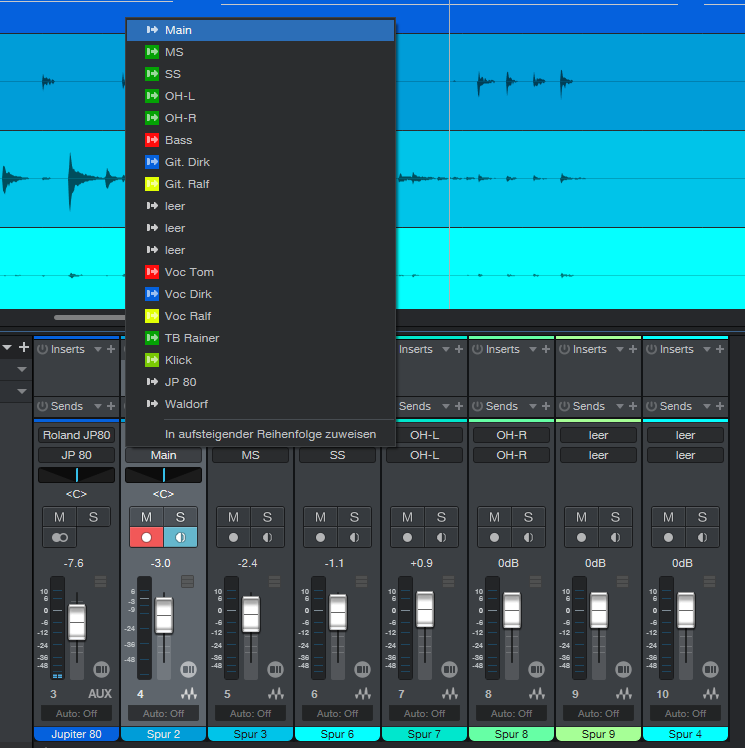Mute the Spur 3 channel
745x748 pixels.
233,517
